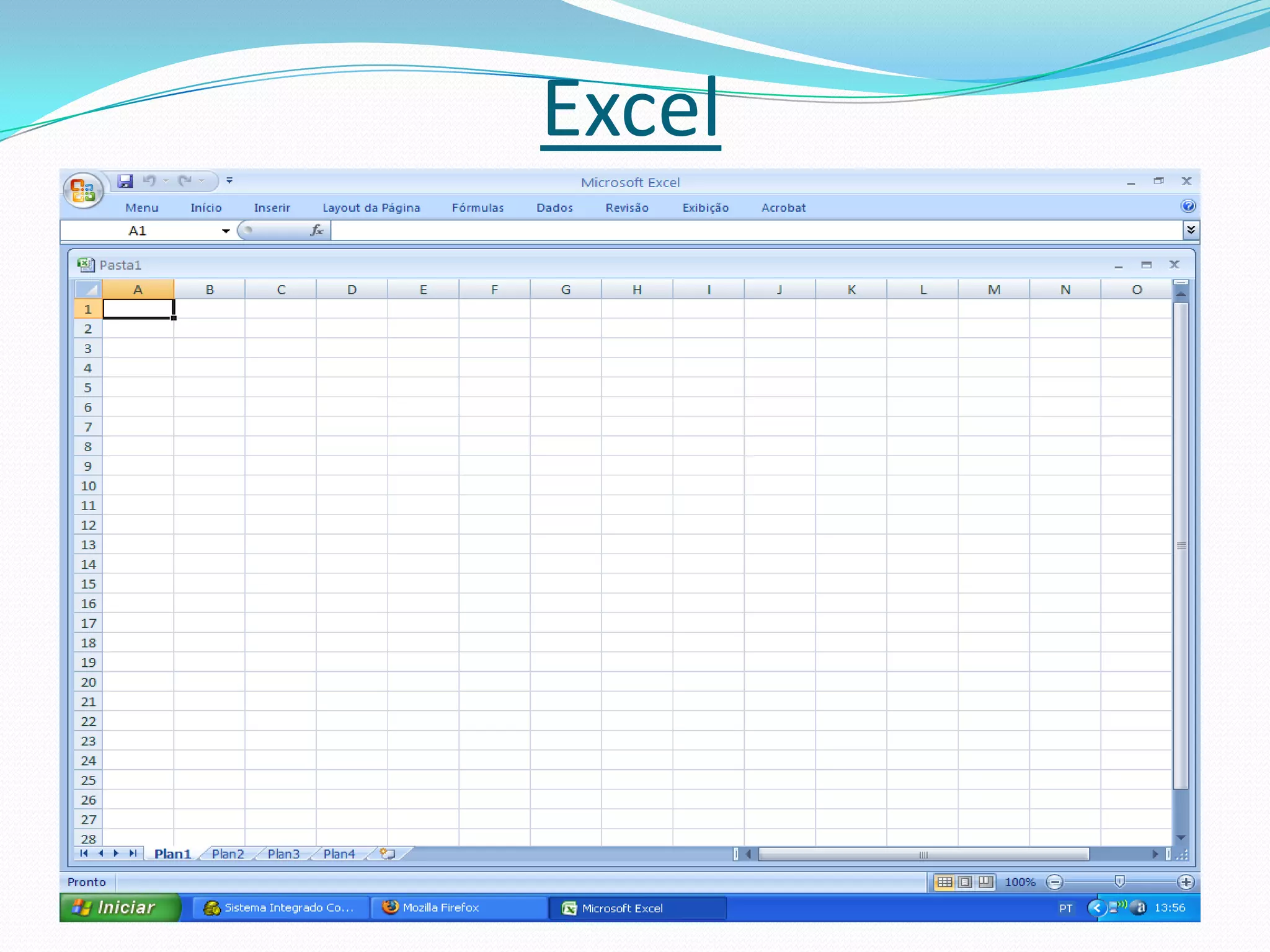Screen dimensions: 1270x952
Task: Click previous sheet navigation arrow
Action: 100,853
